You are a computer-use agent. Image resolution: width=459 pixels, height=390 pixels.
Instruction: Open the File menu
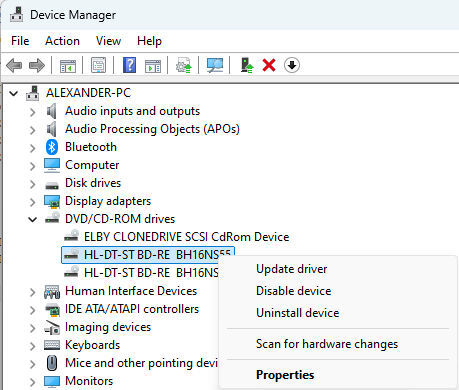[20, 41]
